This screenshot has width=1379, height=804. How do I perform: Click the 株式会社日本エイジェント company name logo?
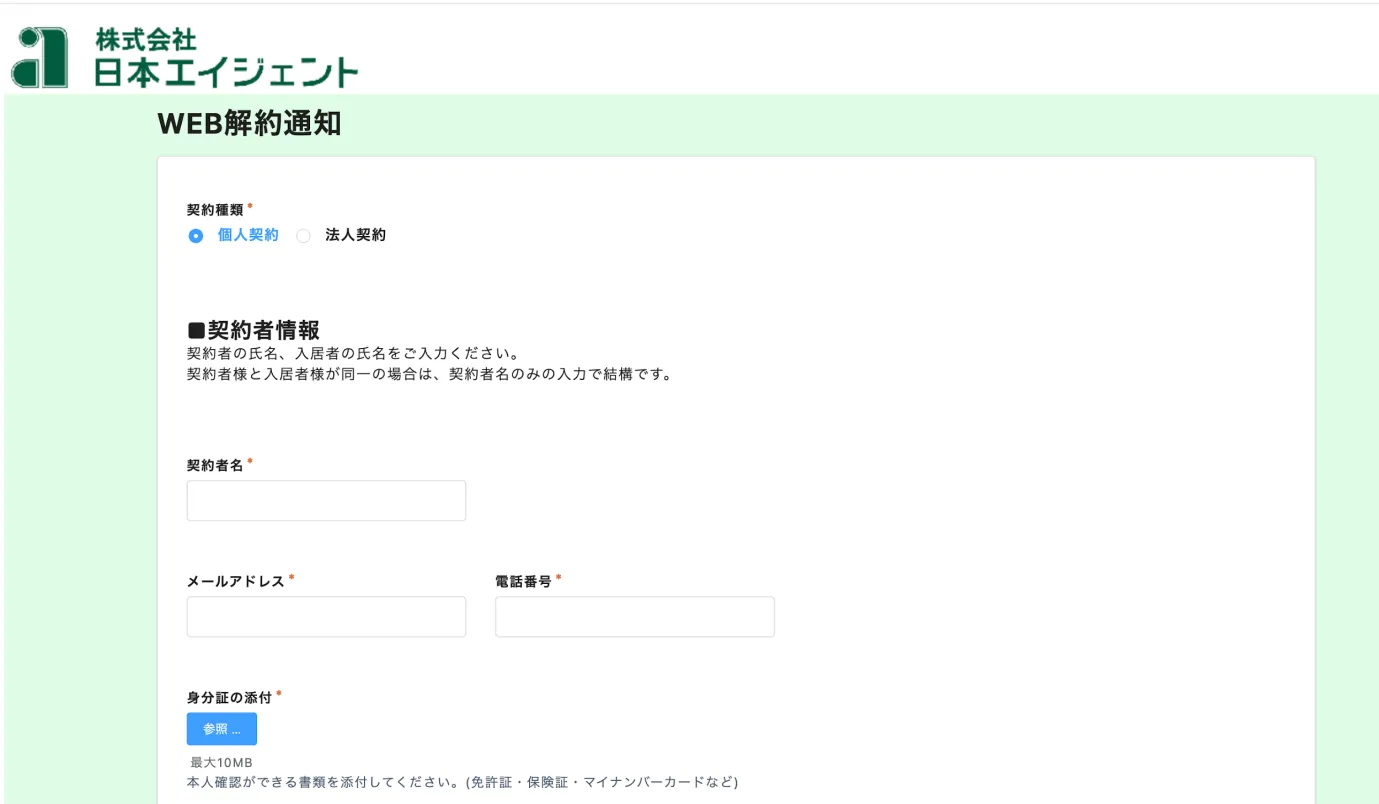[226, 57]
